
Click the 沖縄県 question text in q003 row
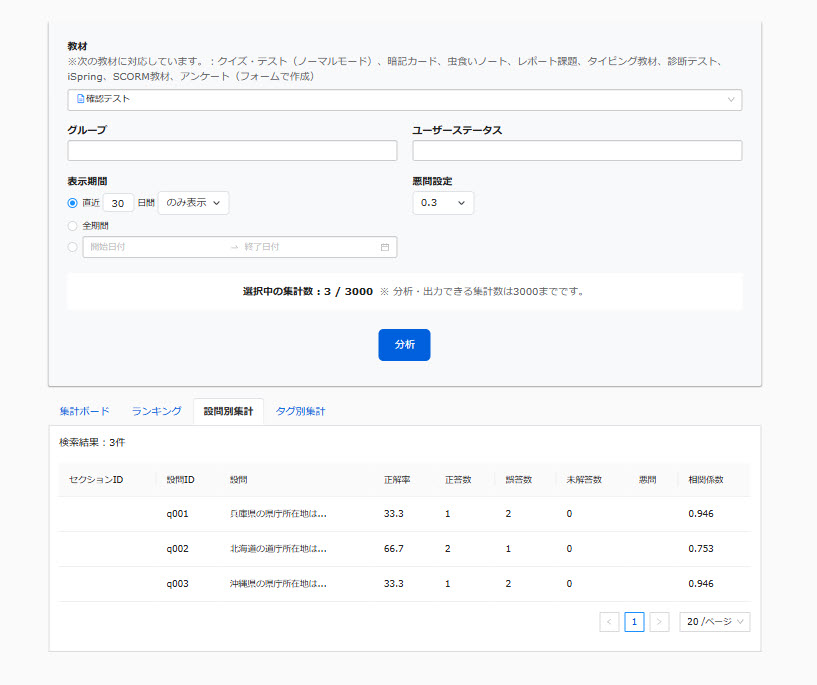278,583
